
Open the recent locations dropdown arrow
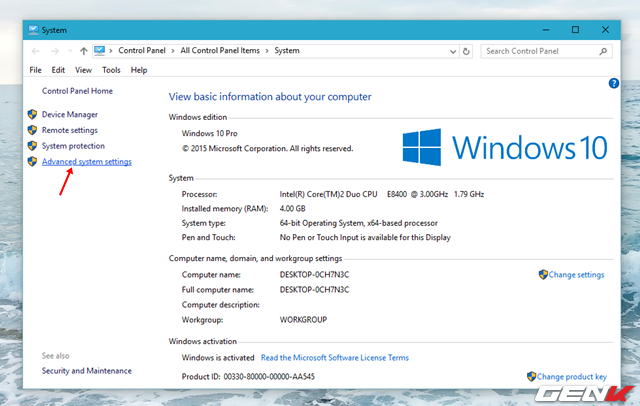(71, 50)
